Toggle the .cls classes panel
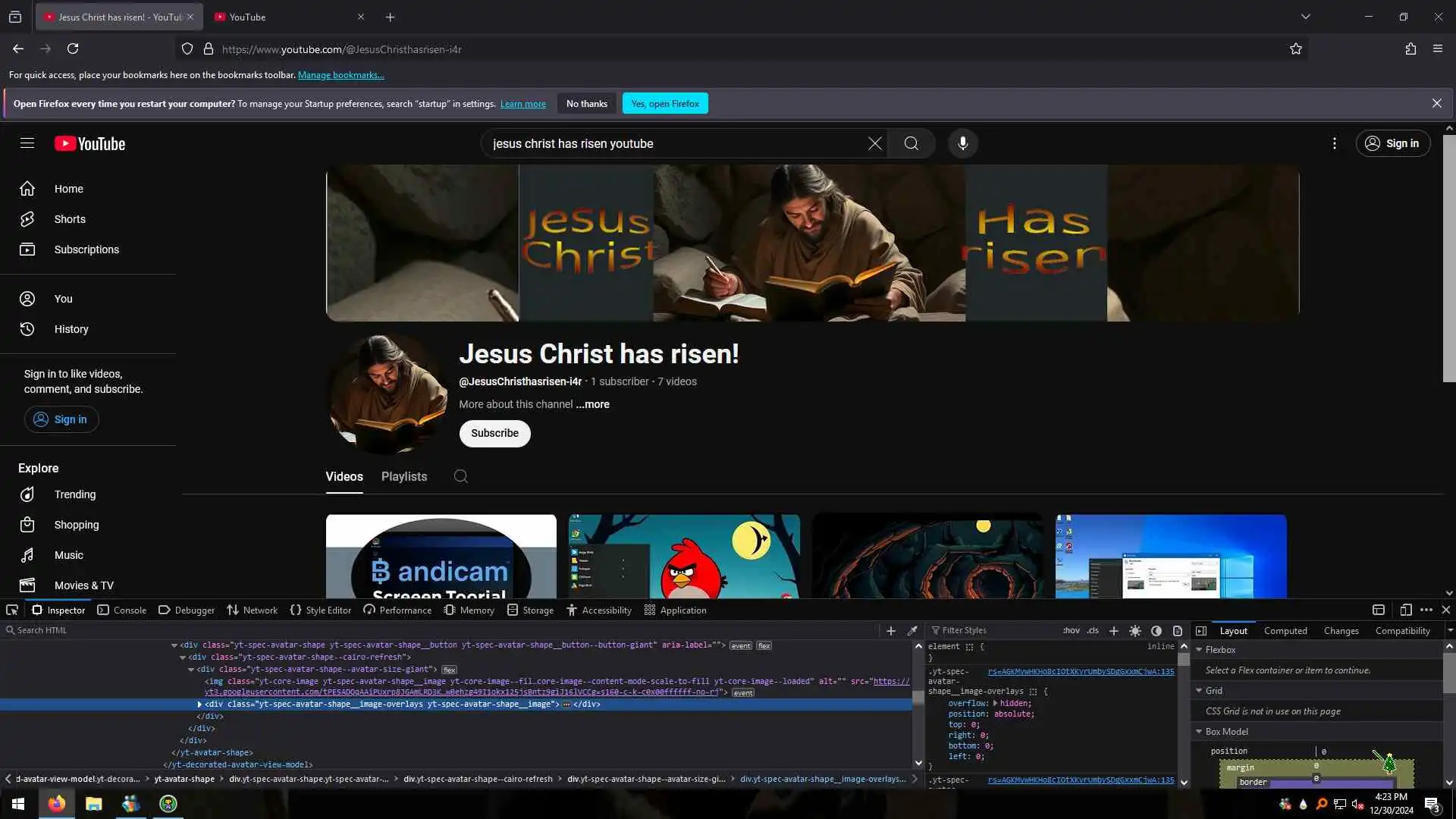1456x819 pixels. tap(1092, 630)
